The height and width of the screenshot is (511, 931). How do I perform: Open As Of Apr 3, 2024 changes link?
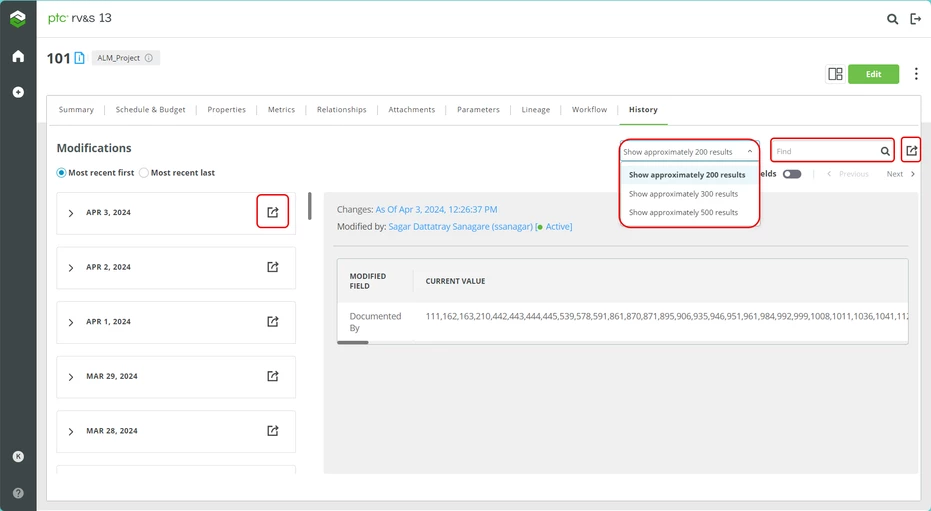pos(436,210)
